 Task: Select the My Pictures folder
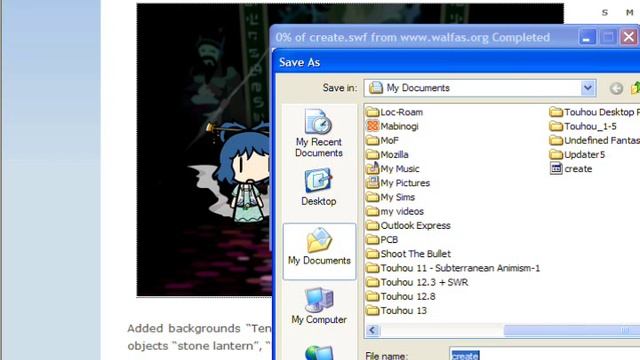click(398, 183)
